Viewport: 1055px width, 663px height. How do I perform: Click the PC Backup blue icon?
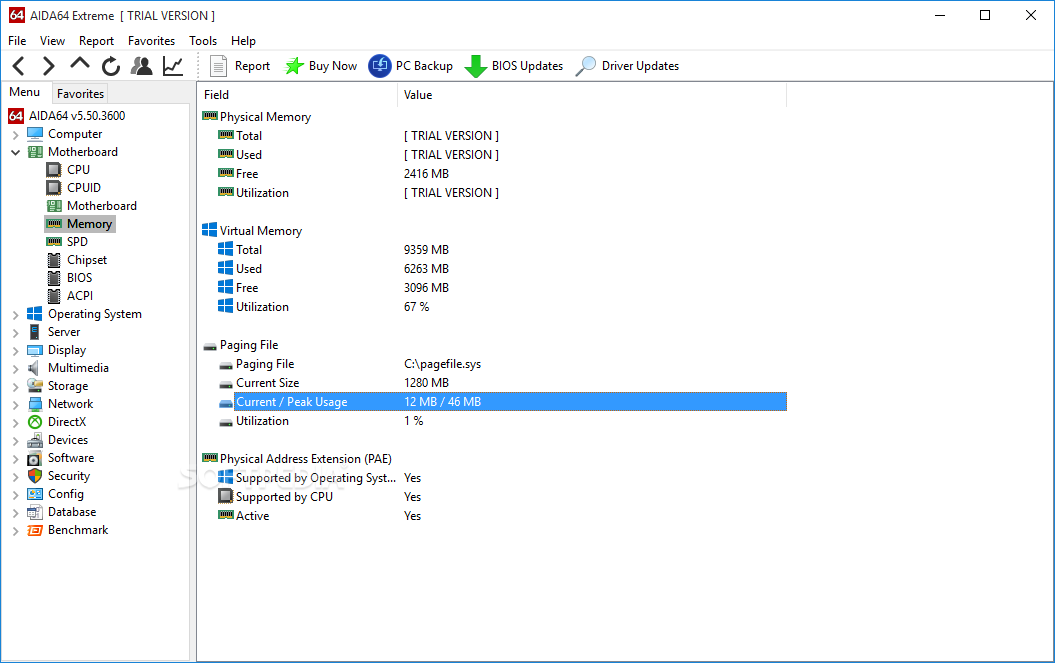tap(380, 66)
